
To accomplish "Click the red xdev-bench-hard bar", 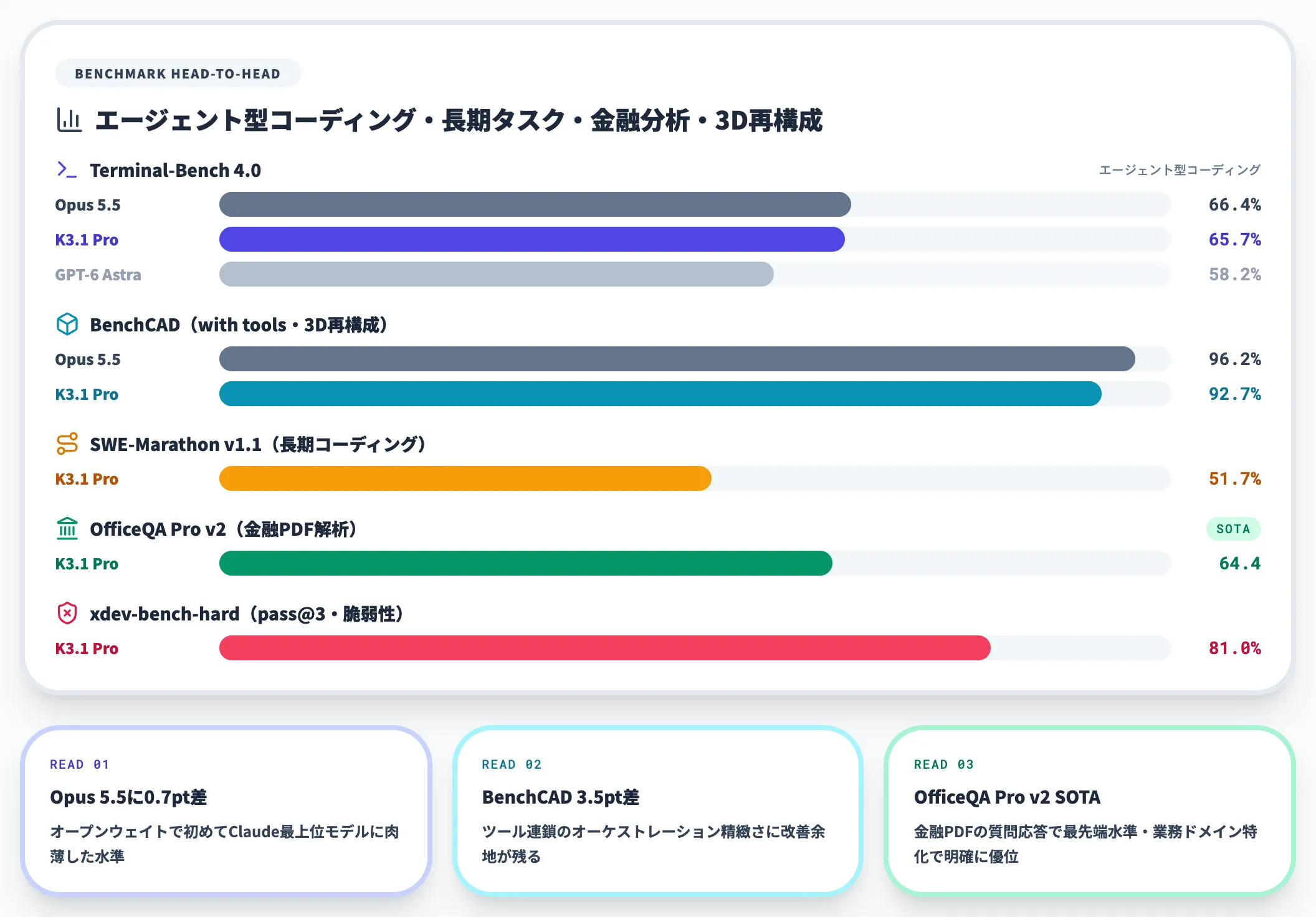I will [605, 648].
